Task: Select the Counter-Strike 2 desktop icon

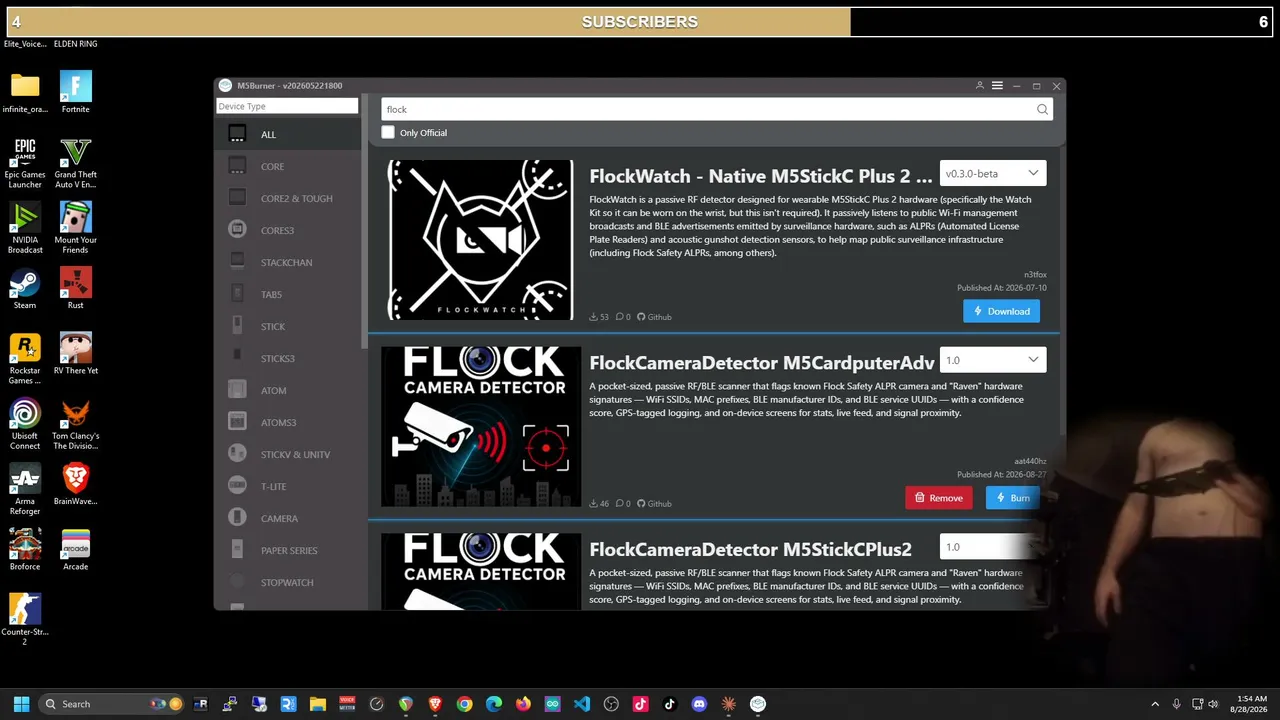Action: 25,619
